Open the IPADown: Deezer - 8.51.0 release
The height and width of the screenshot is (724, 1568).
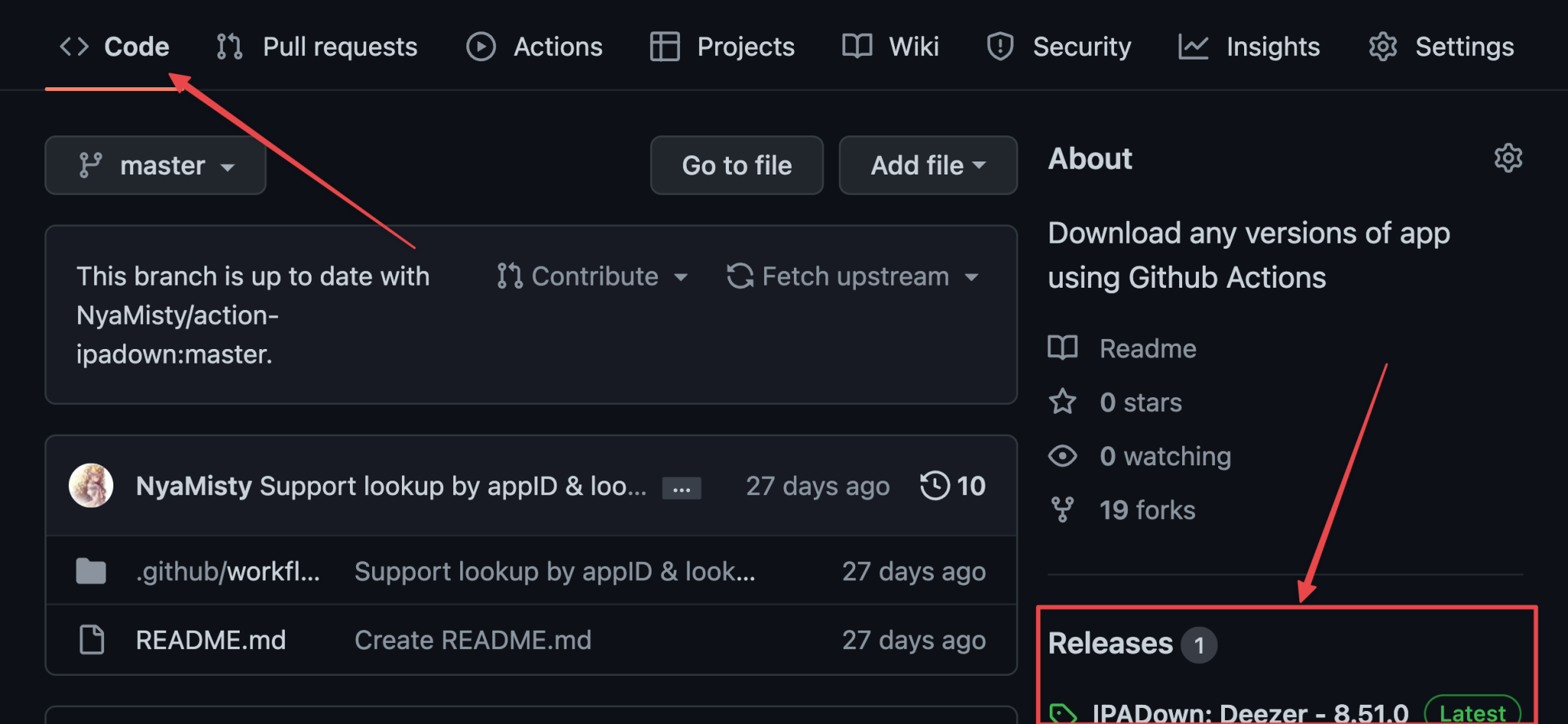1250,713
